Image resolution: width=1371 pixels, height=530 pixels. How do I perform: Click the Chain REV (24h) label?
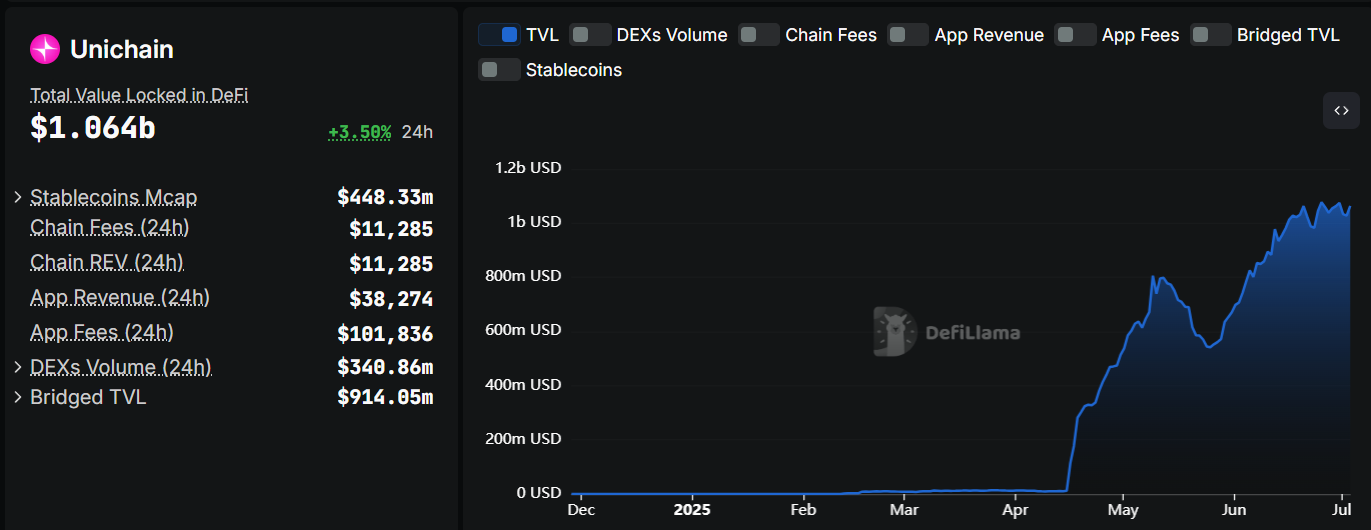[107, 263]
